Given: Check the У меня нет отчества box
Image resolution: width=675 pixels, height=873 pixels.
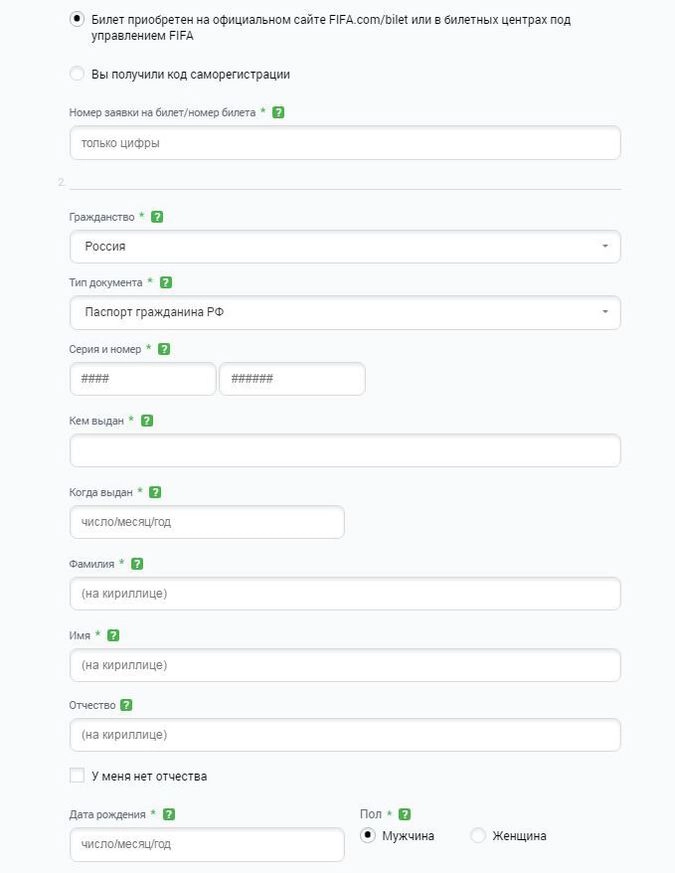Looking at the screenshot, I should click(77, 776).
